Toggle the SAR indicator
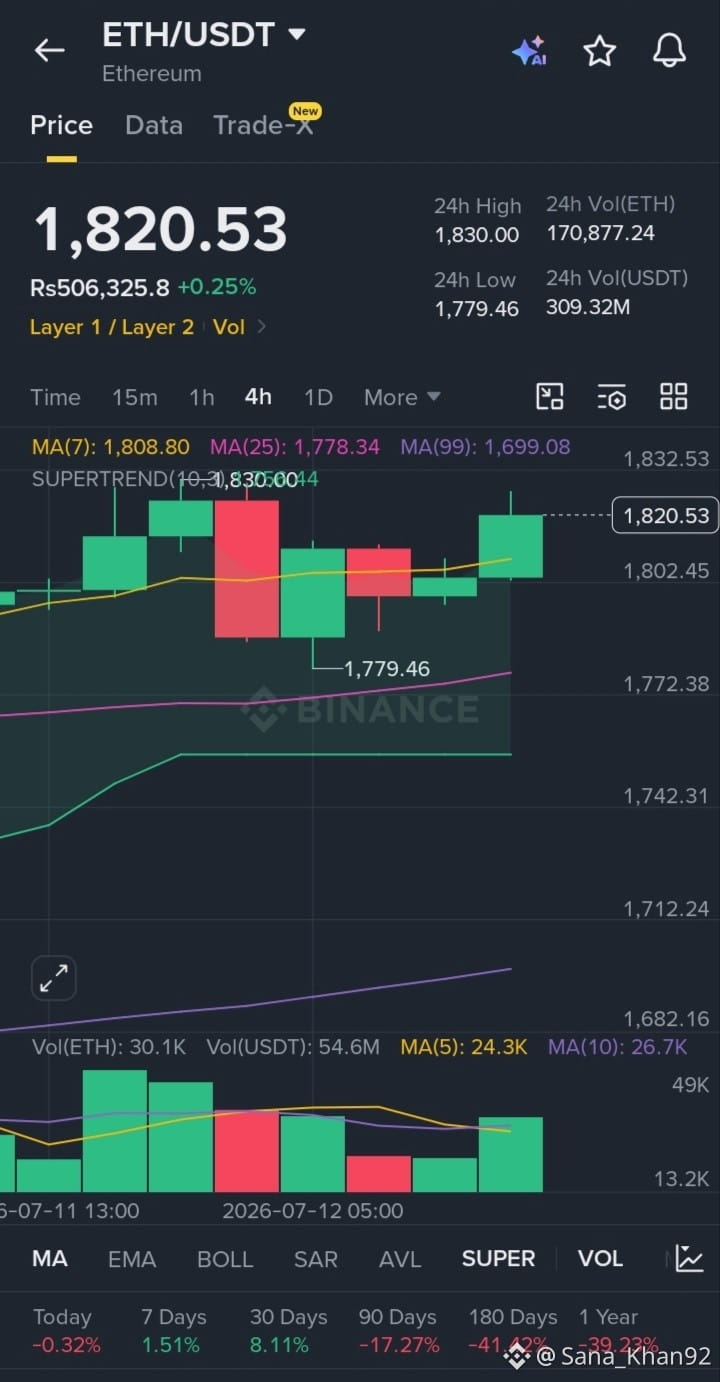 [x=316, y=1258]
